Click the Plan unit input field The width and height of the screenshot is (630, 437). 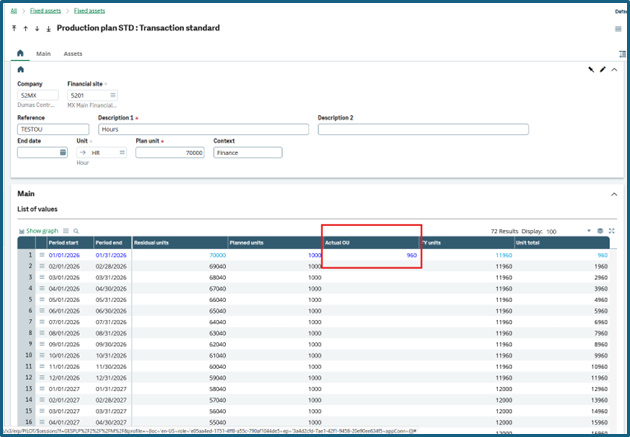(170, 153)
